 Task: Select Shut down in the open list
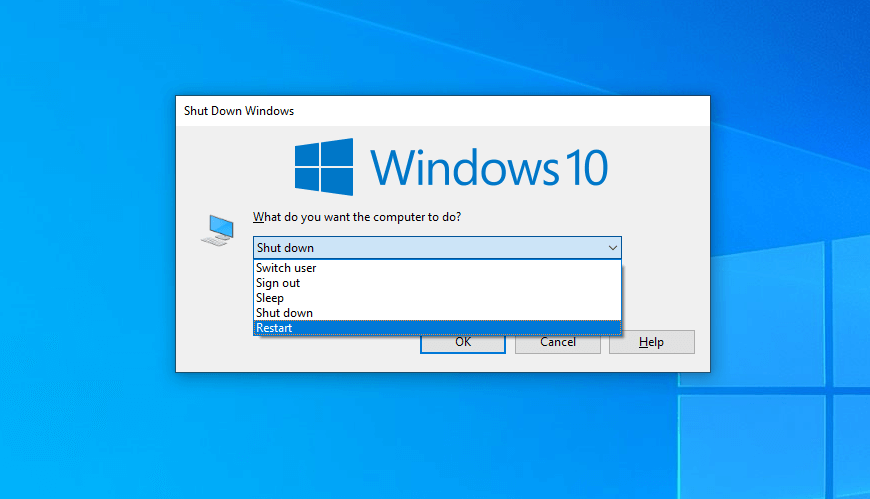click(437, 312)
